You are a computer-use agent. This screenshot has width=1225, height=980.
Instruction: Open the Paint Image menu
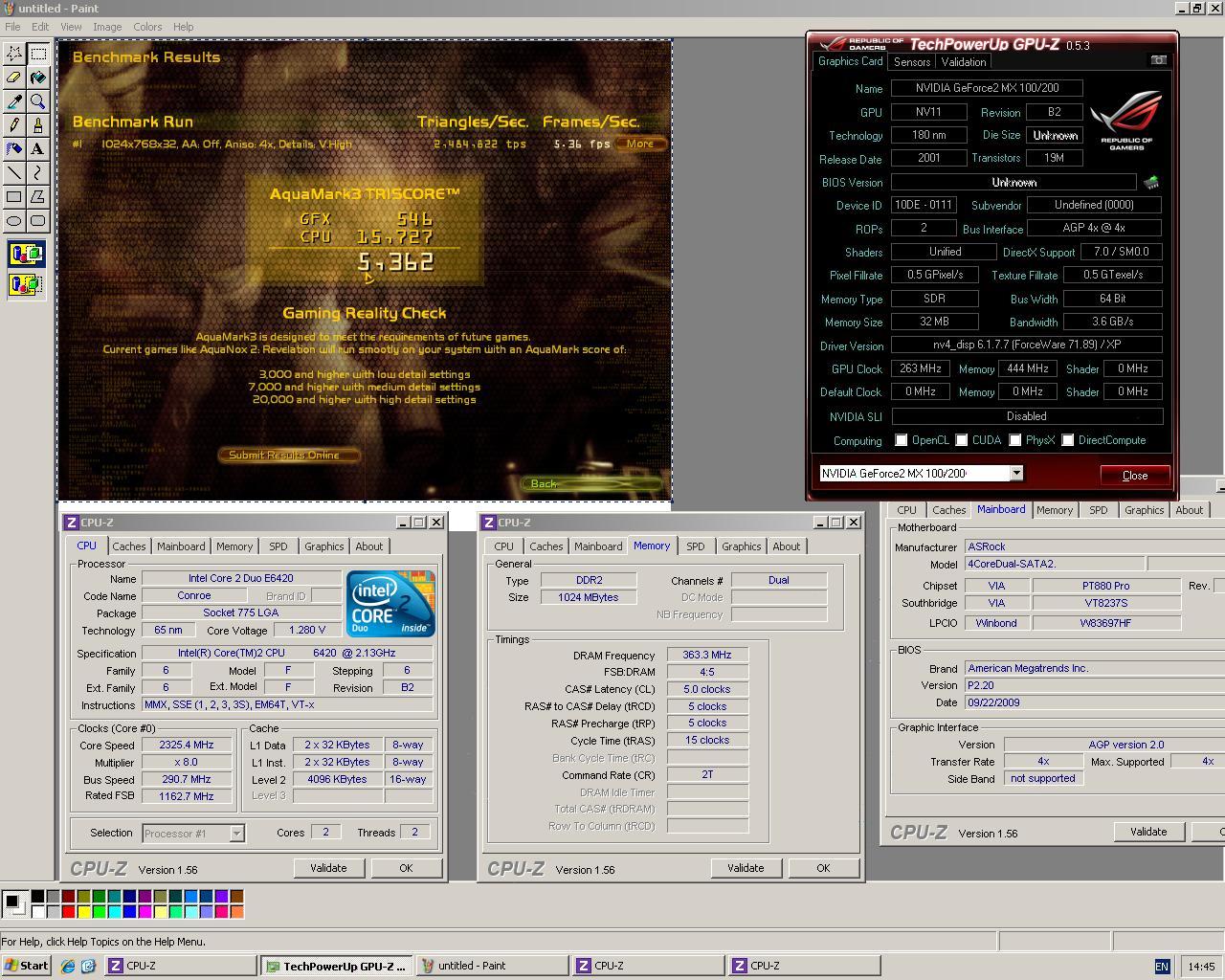107,27
